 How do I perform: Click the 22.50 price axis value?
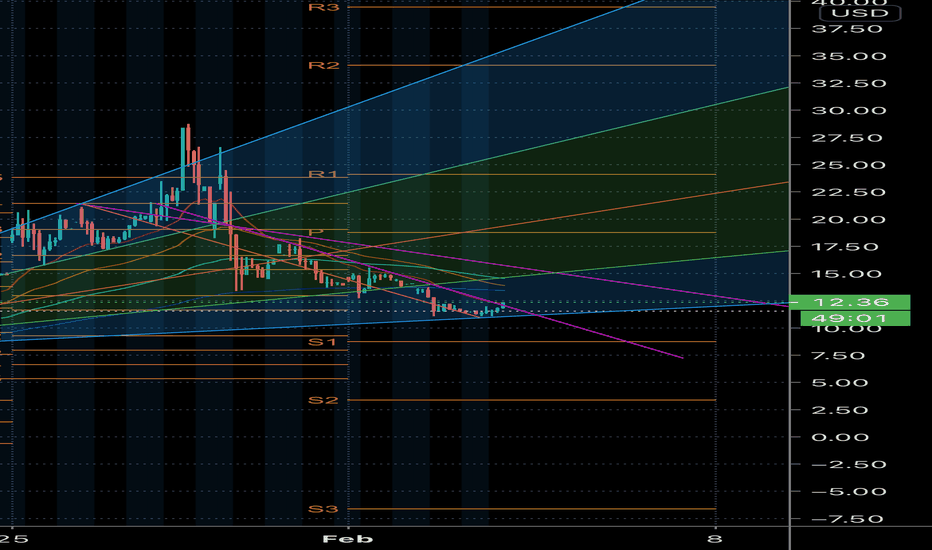point(847,192)
